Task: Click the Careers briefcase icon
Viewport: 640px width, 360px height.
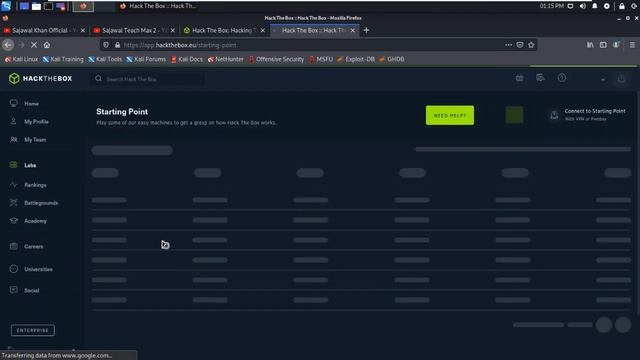Action: pyautogui.click(x=13, y=246)
